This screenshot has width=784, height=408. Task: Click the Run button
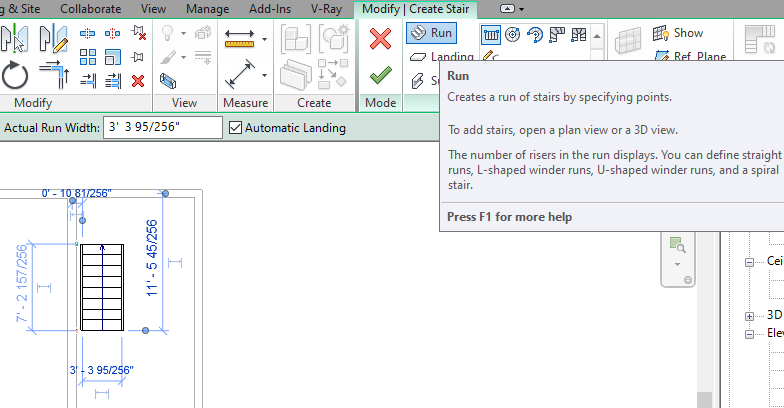pos(432,33)
